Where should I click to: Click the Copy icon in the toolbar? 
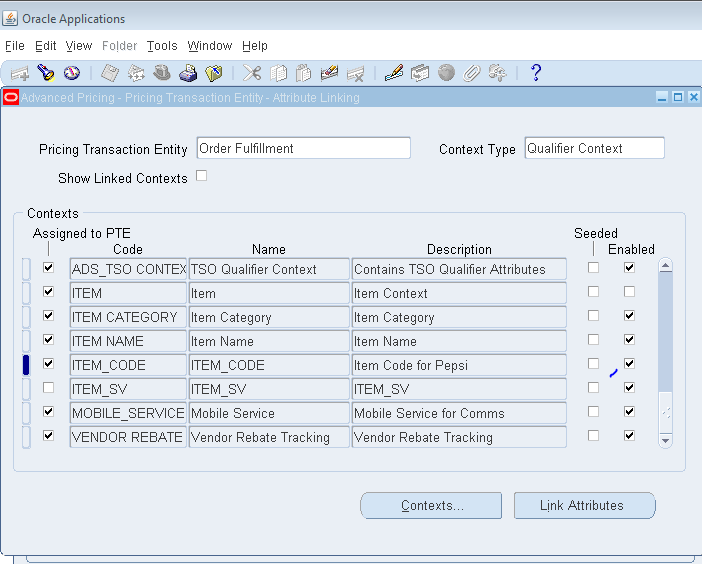click(278, 73)
